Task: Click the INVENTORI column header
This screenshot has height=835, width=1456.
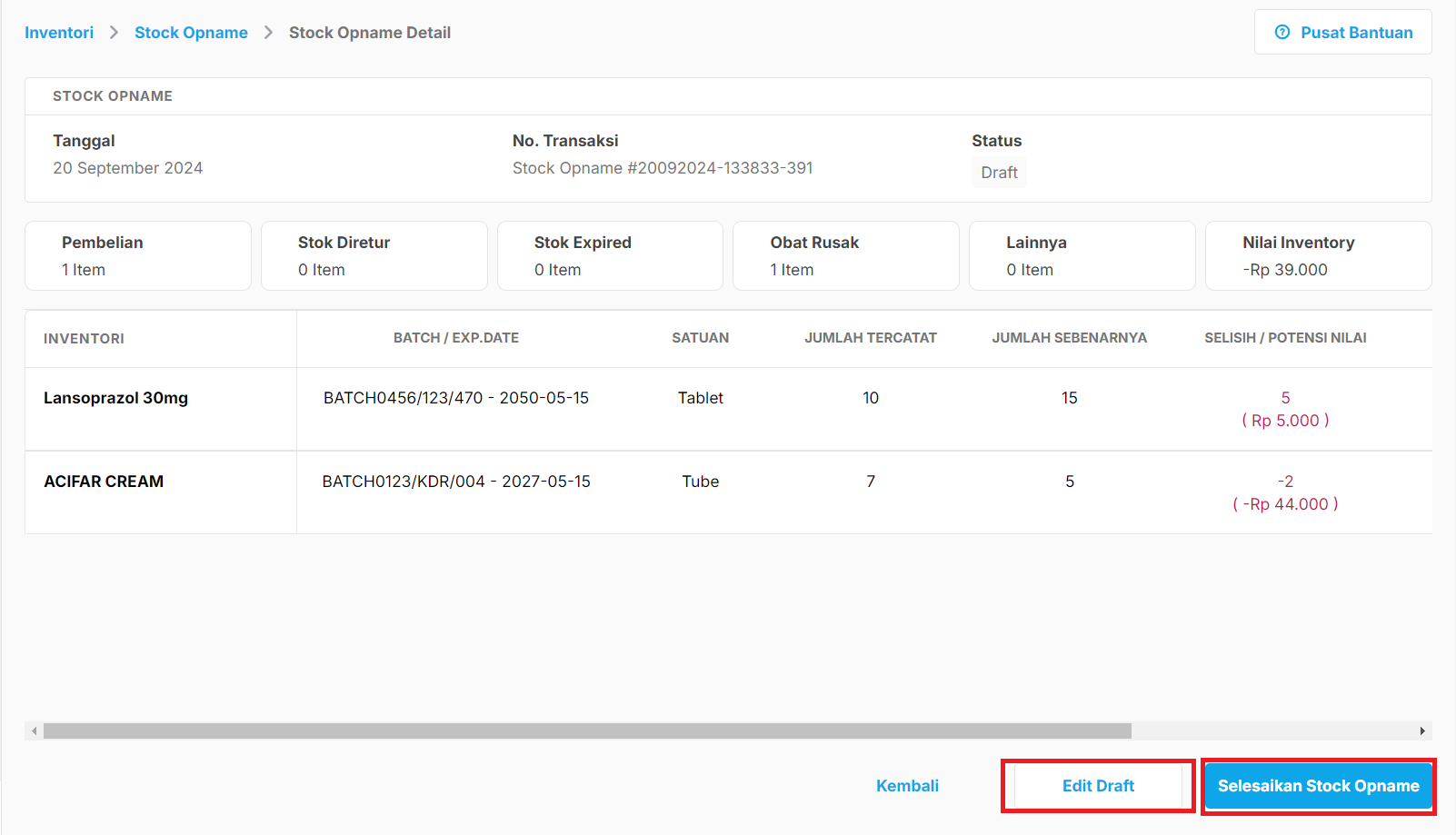Action: click(84, 339)
